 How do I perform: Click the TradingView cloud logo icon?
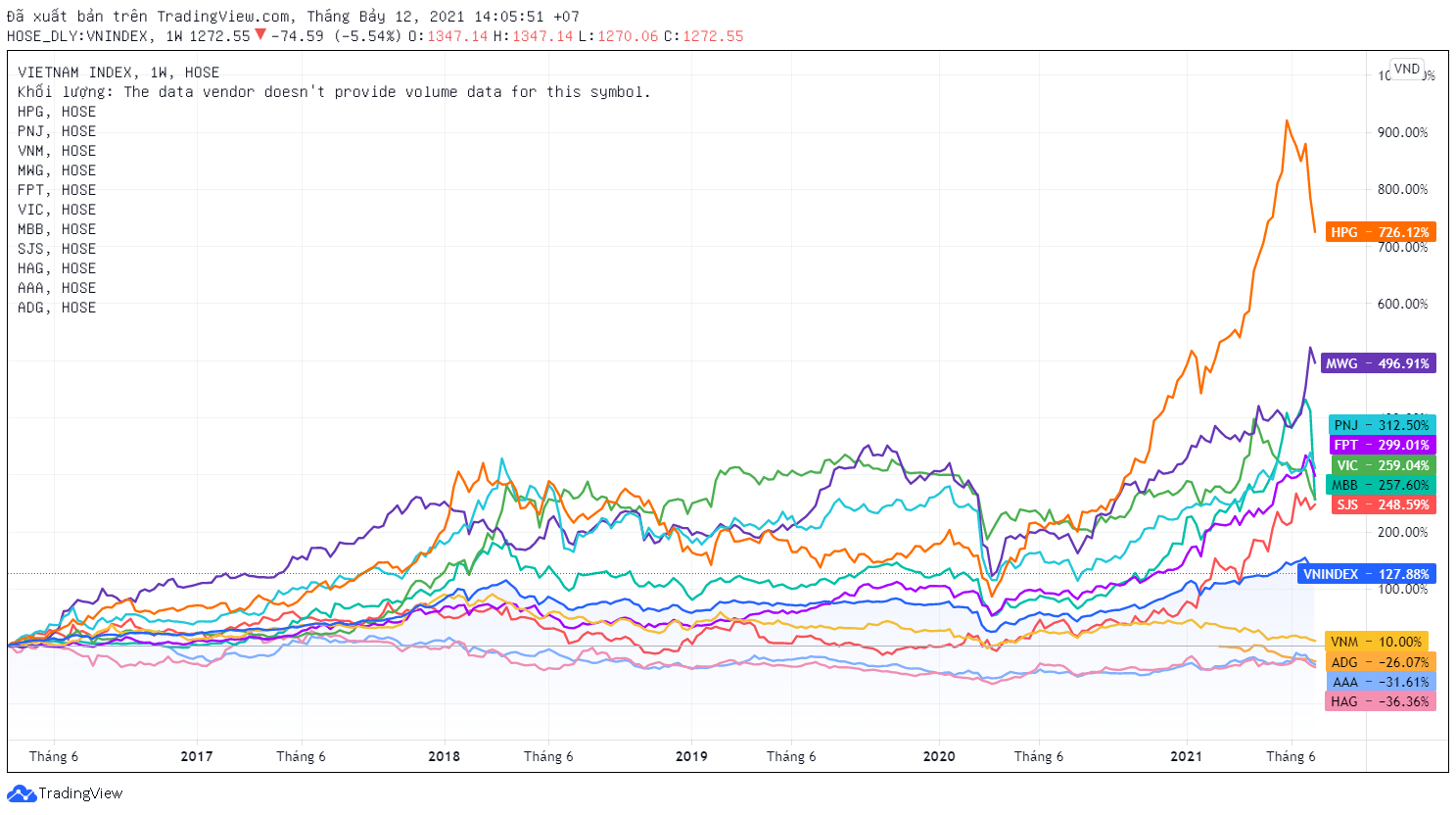(21, 793)
